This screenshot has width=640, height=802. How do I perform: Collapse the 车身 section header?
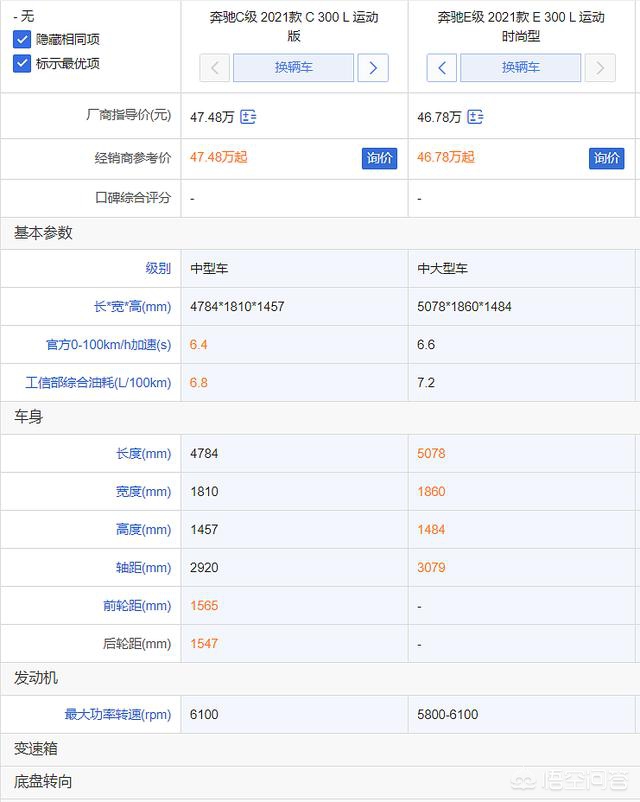pos(320,417)
